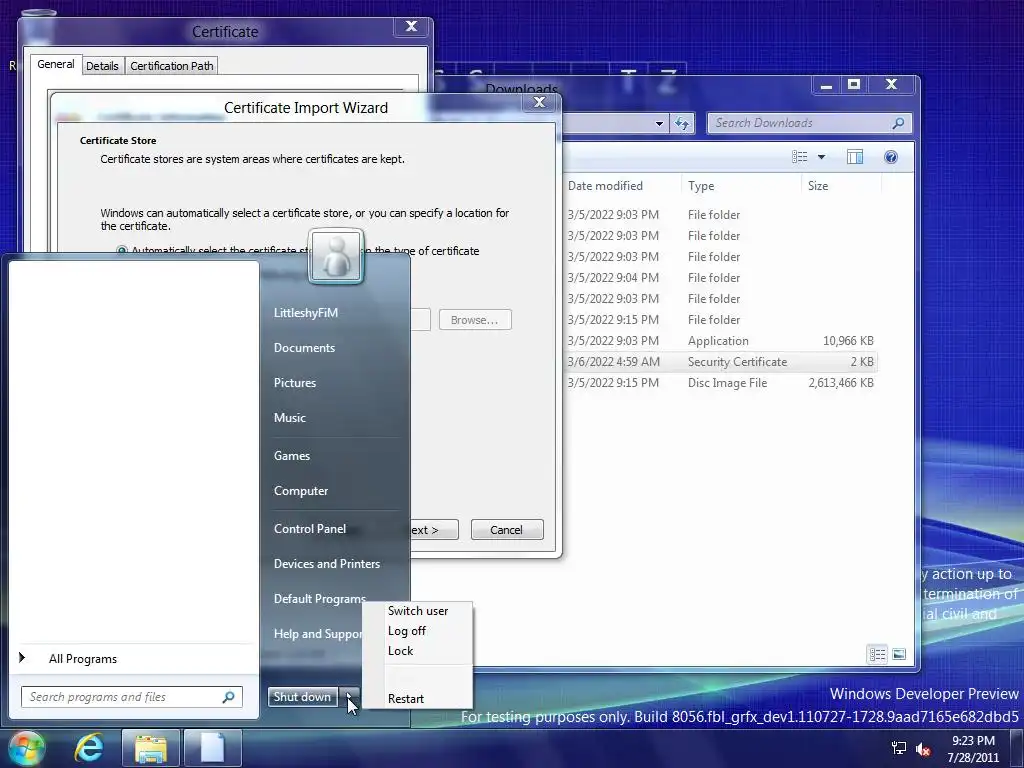
Task: Minimize the Downloads window
Action: click(826, 84)
